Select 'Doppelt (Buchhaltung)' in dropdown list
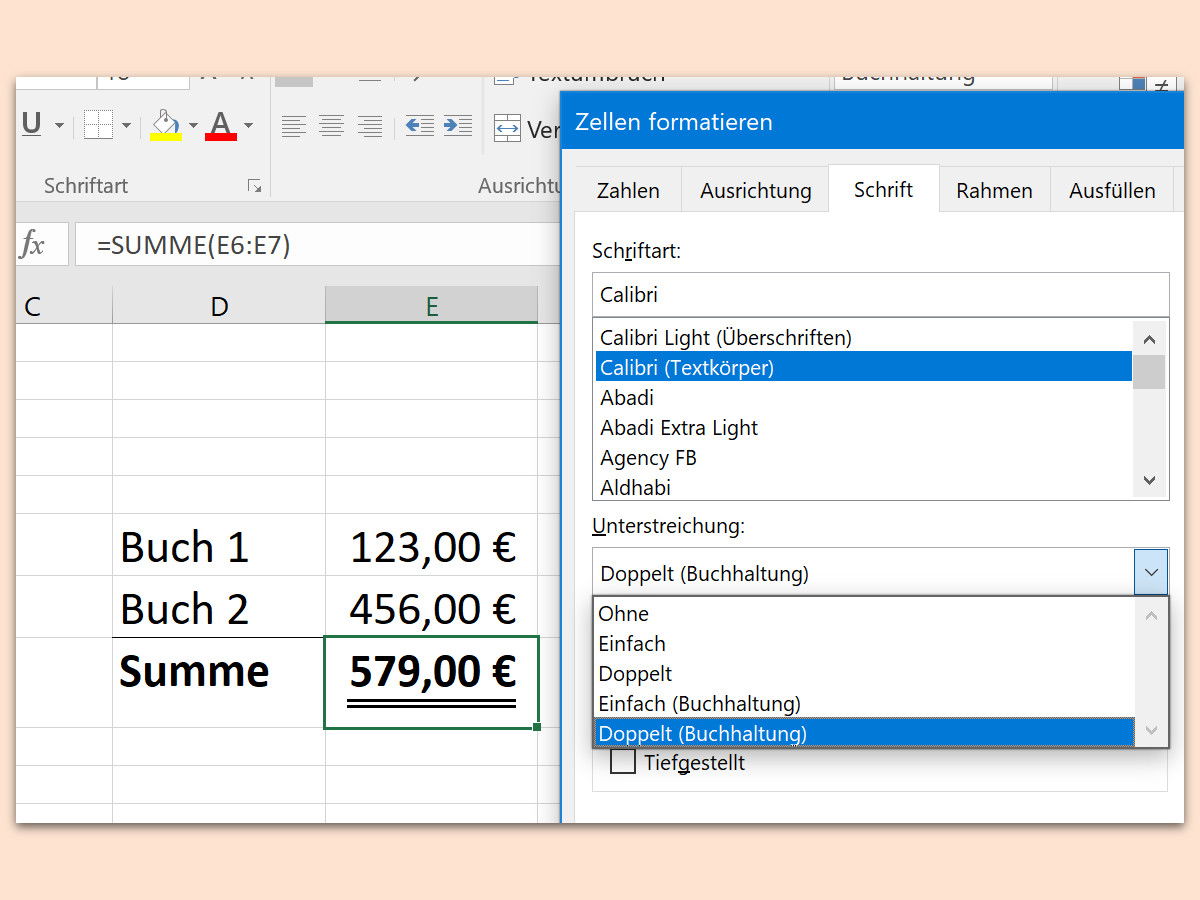1200x900 pixels. [865, 733]
